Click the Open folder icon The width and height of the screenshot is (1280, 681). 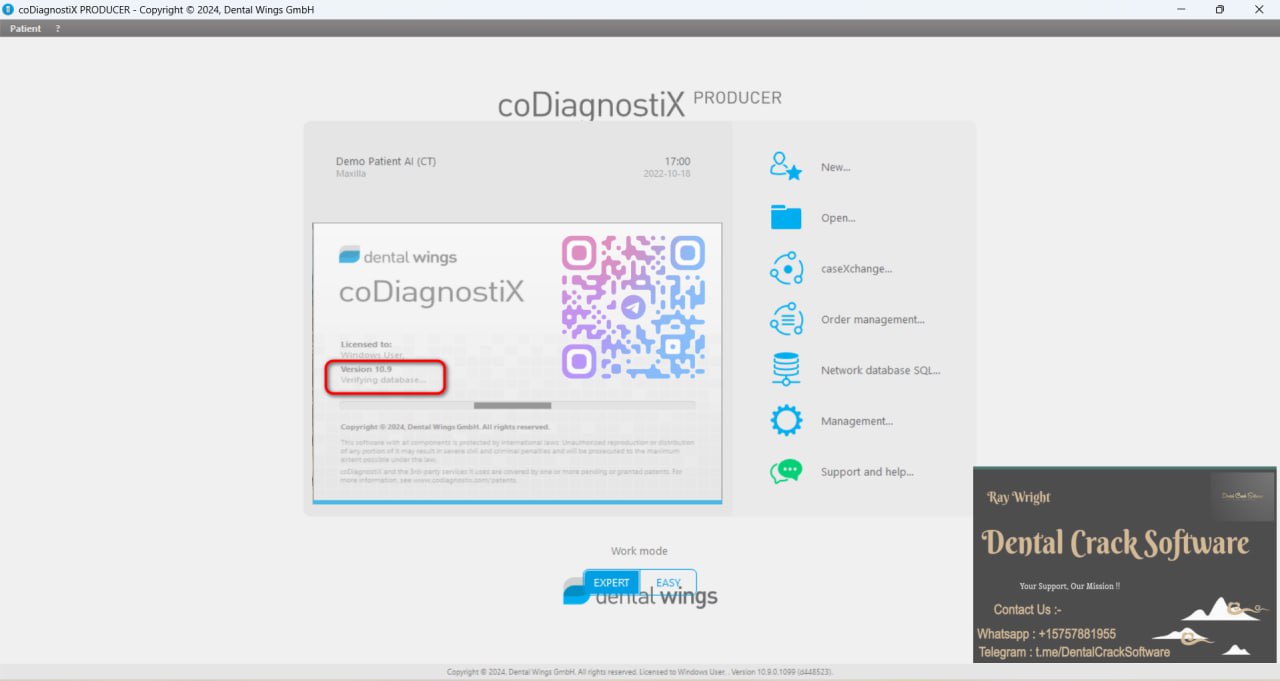786,217
